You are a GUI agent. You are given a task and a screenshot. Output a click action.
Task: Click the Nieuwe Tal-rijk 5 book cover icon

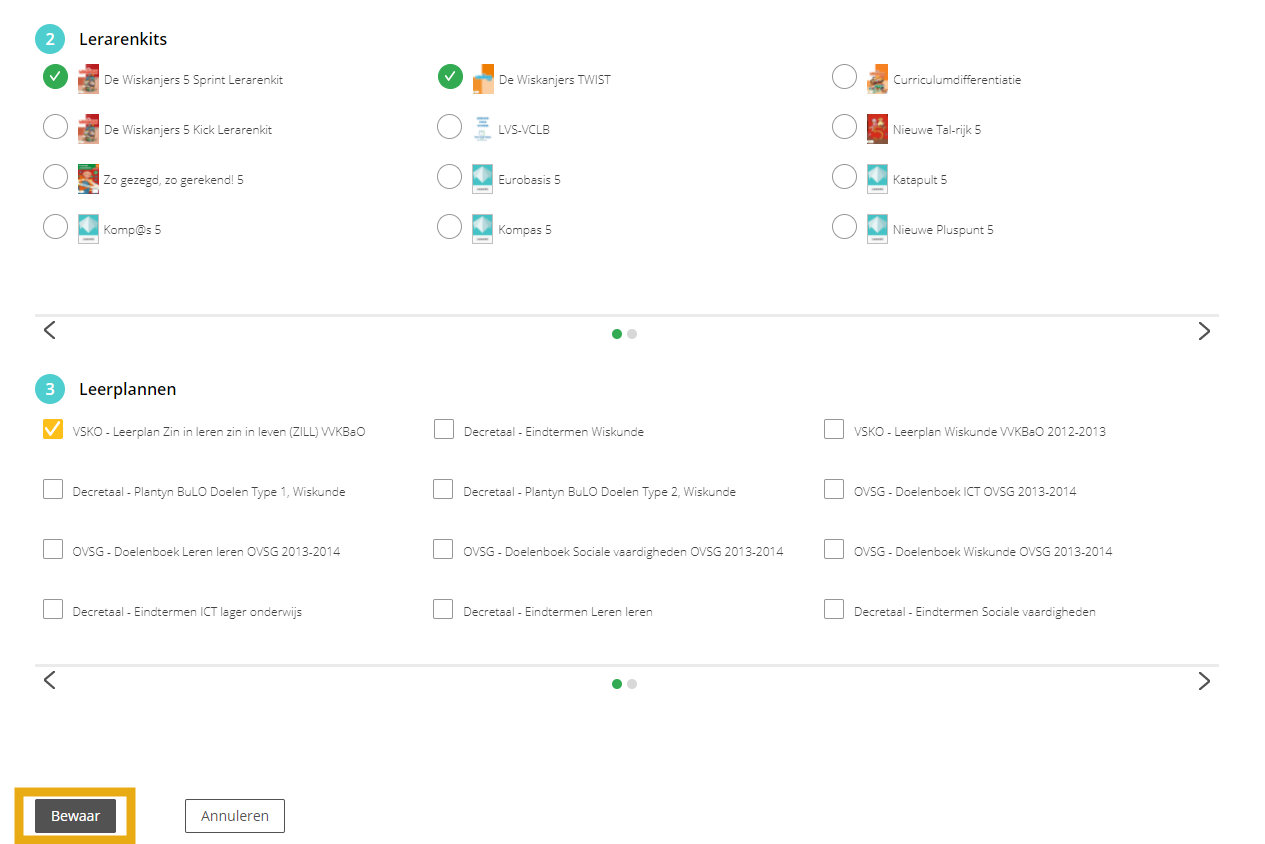tap(877, 129)
